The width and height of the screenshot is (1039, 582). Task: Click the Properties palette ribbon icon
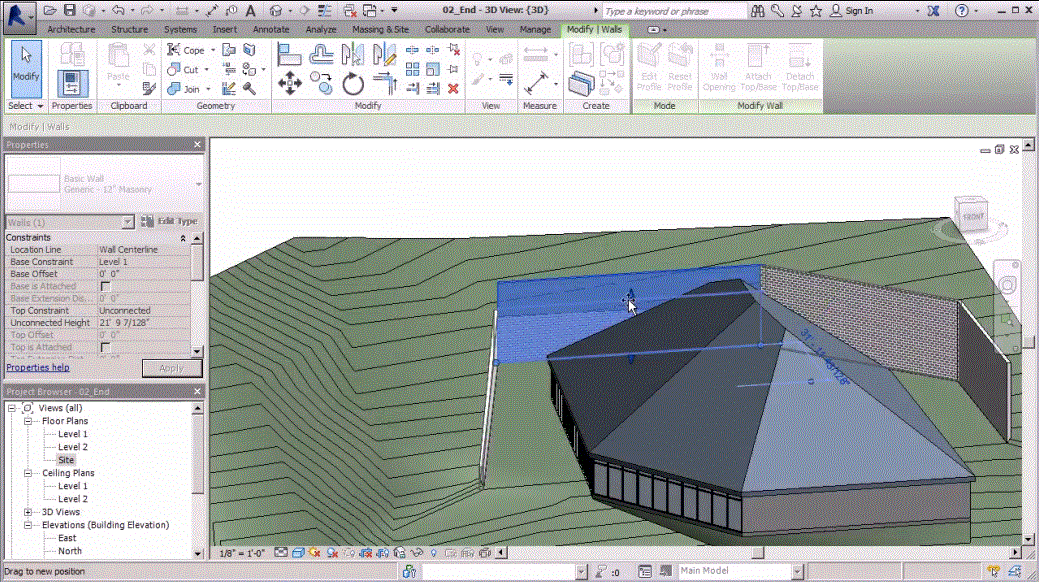click(72, 84)
